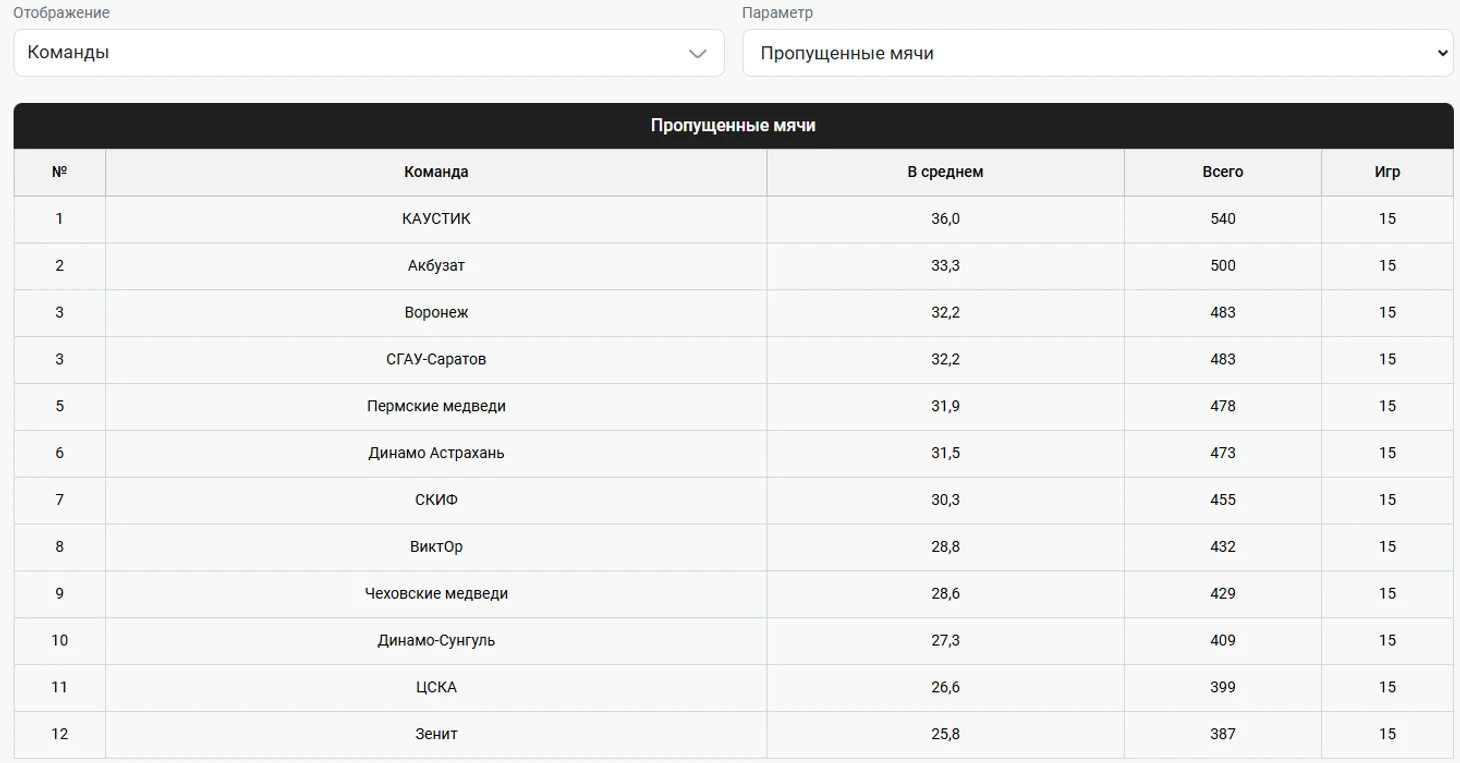Click rank number 12 beside Зенит

click(x=59, y=734)
